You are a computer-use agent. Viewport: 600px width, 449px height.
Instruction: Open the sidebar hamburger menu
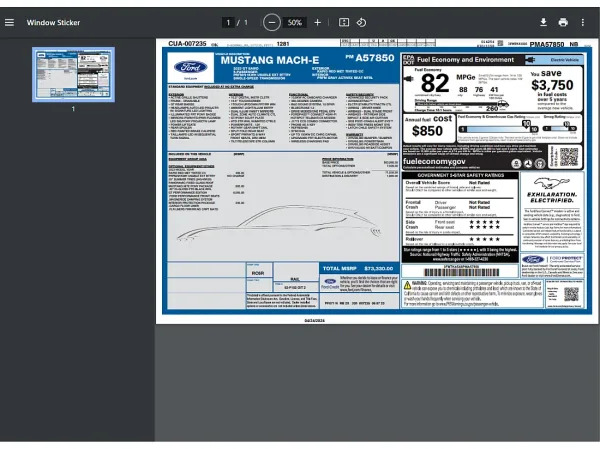click(x=9, y=23)
